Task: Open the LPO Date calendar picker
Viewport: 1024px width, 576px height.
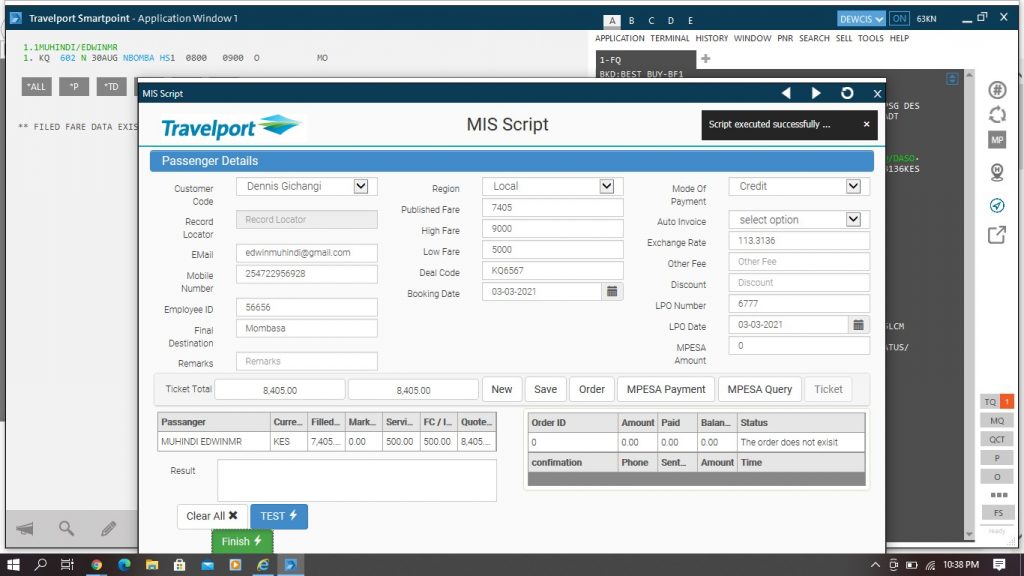Action: [x=858, y=325]
